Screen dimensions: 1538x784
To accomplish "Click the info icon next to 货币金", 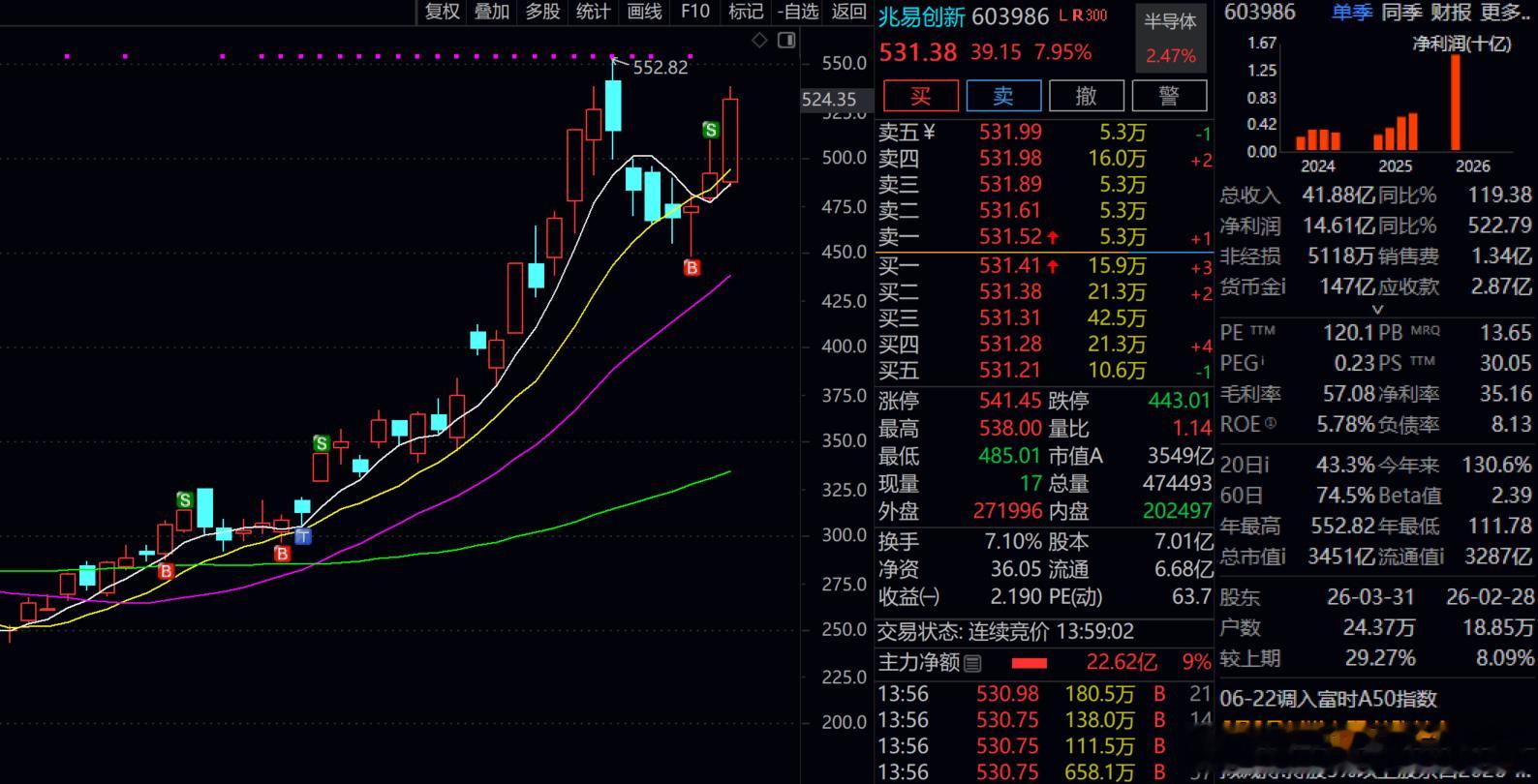I will (x=1282, y=286).
